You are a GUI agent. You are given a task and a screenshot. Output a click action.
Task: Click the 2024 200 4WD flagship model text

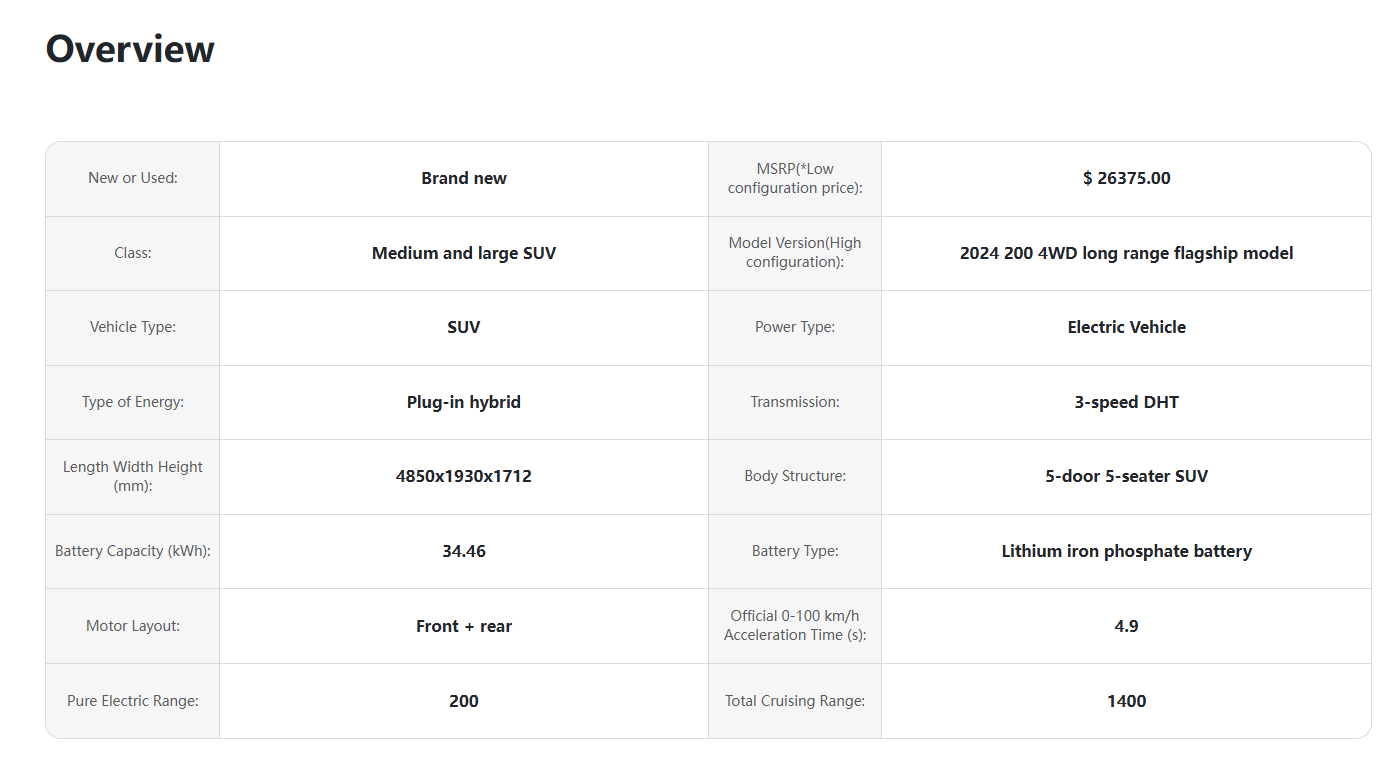coord(1126,253)
